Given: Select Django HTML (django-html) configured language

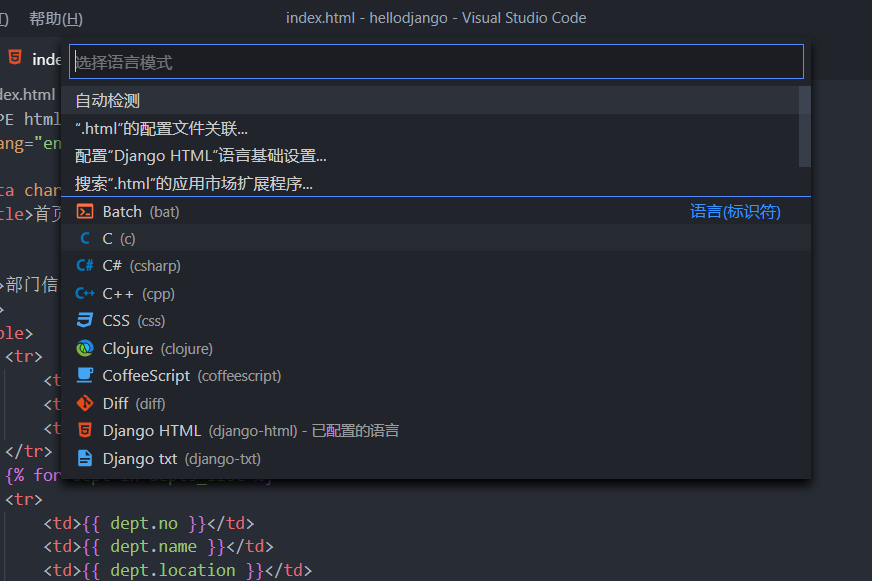Looking at the screenshot, I should click(436, 430).
